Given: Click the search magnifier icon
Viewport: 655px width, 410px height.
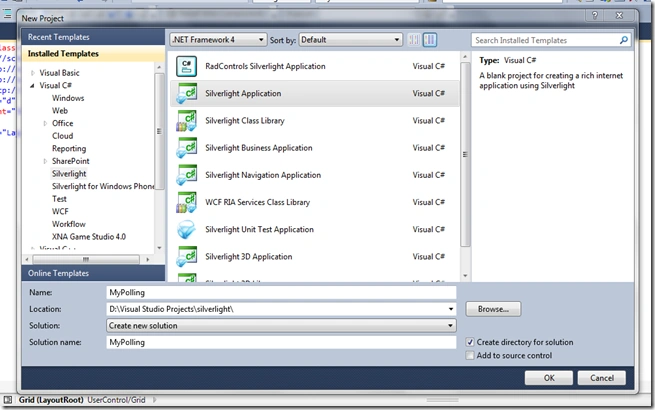Looking at the screenshot, I should tap(624, 40).
